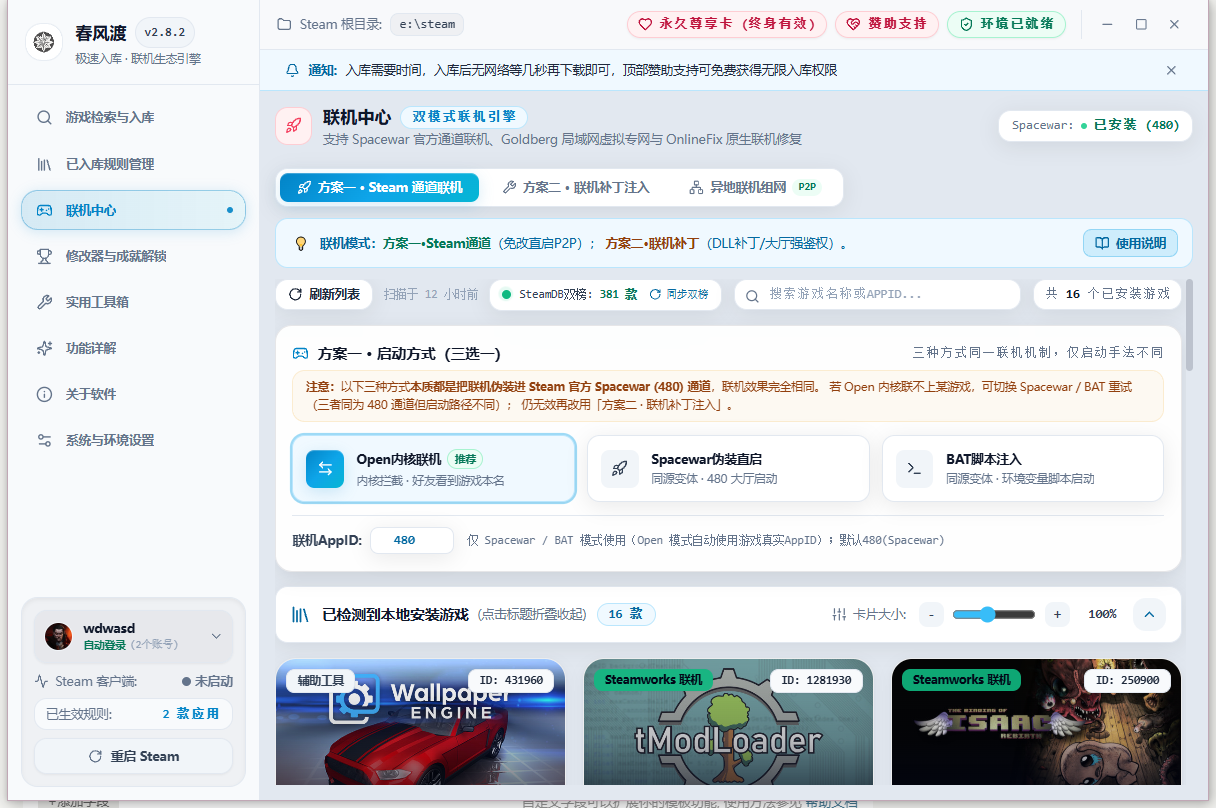Switch to 方案二 • 联机补丁注入 tab
Screen dimensions: 1216x808
click(576, 187)
